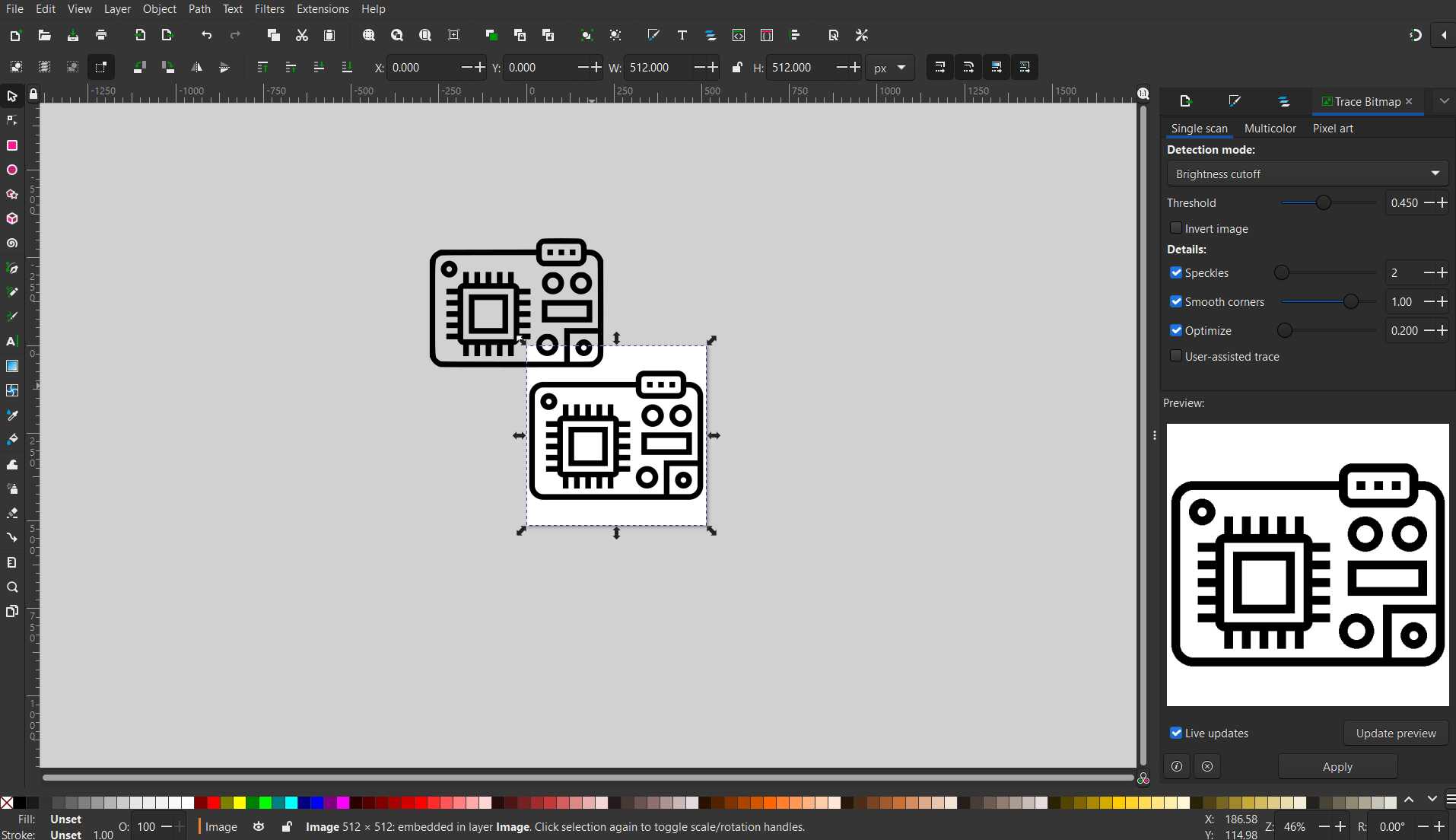
Task: Toggle the Image layer lock in status bar
Action: pos(287,826)
